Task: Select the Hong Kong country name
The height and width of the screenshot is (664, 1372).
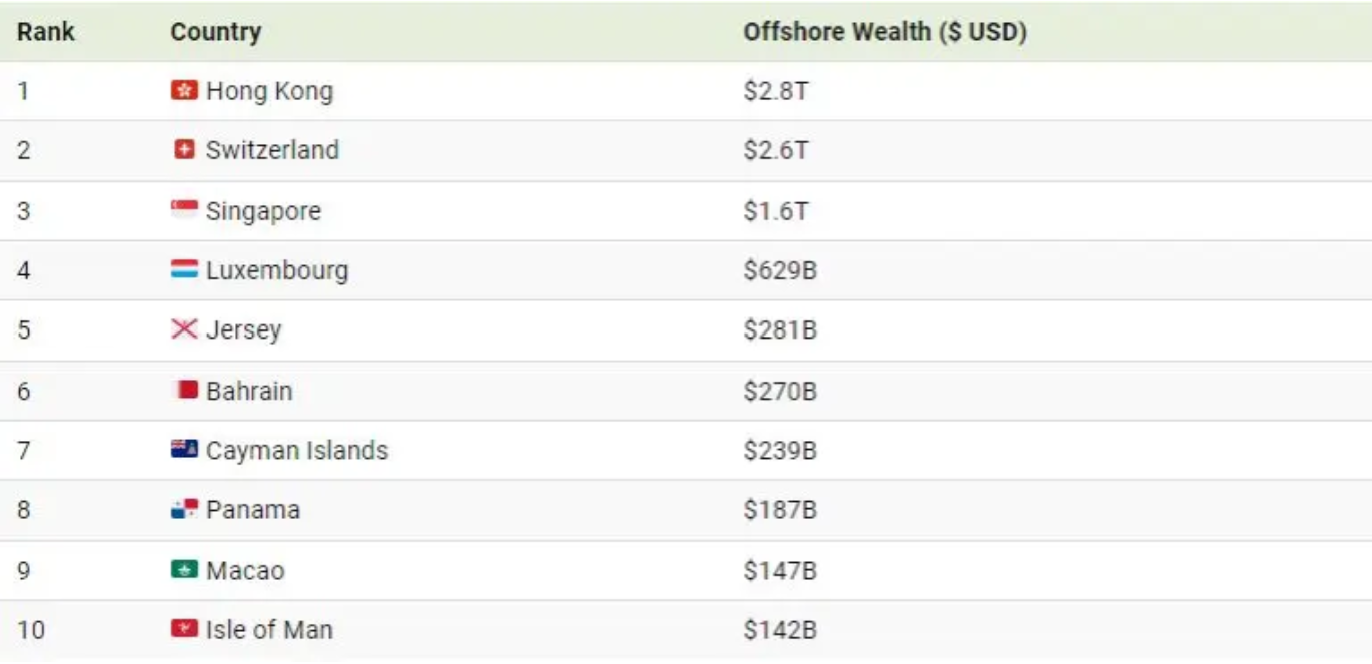Action: [x=269, y=91]
